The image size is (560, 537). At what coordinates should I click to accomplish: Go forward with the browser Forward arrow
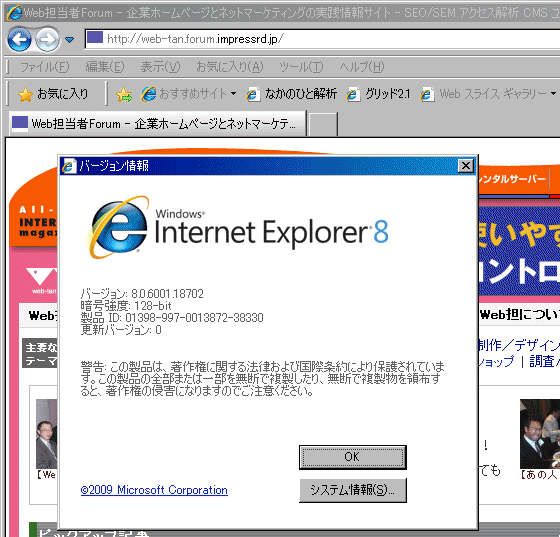48,40
